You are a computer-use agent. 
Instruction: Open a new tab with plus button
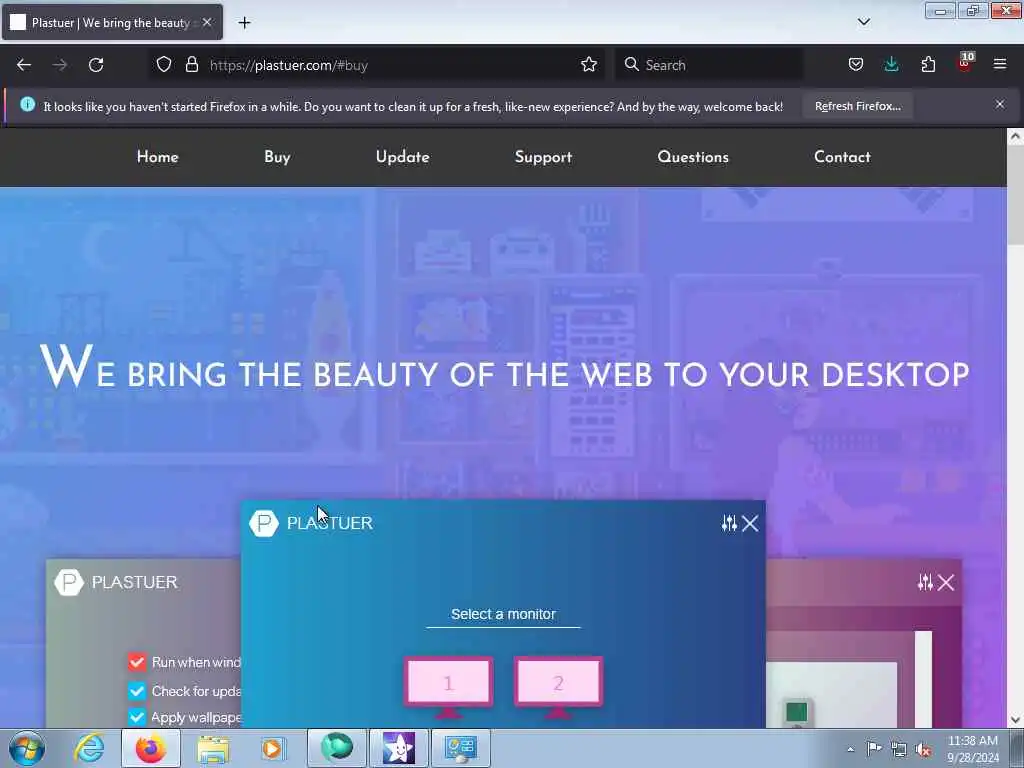244,23
